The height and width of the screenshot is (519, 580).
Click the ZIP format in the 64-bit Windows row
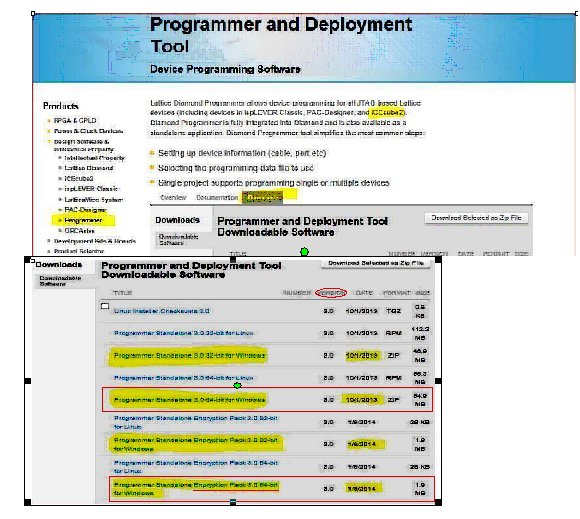point(393,400)
